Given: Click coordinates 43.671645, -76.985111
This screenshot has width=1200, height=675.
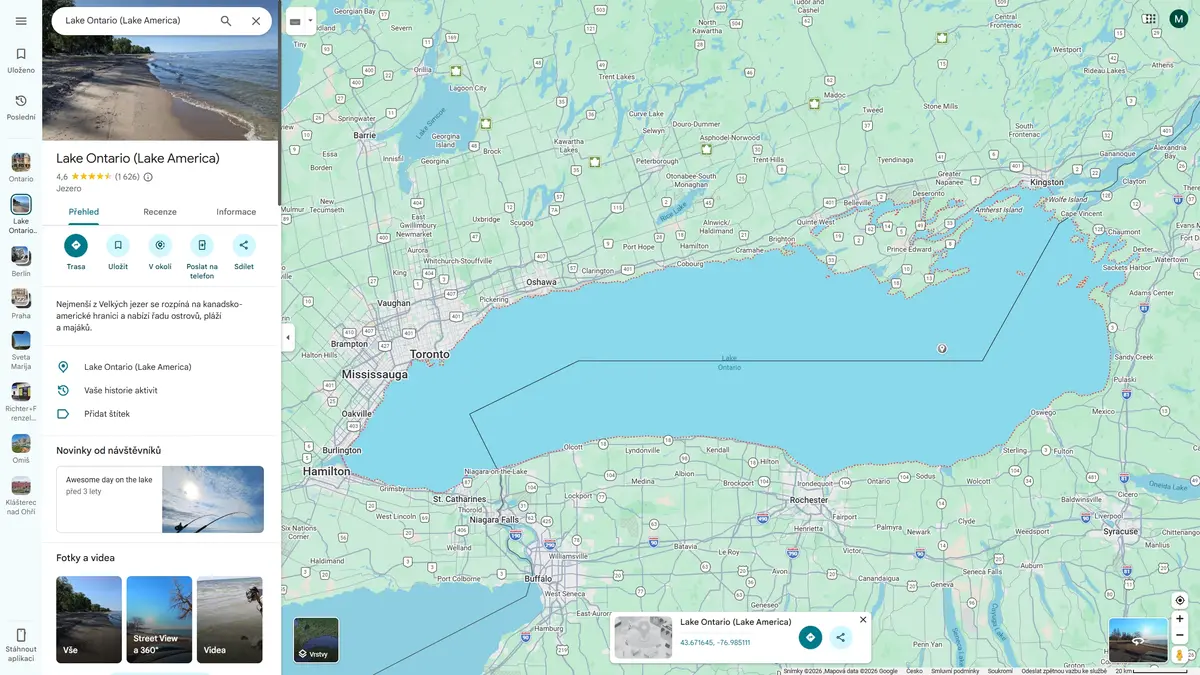Looking at the screenshot, I should [715, 642].
